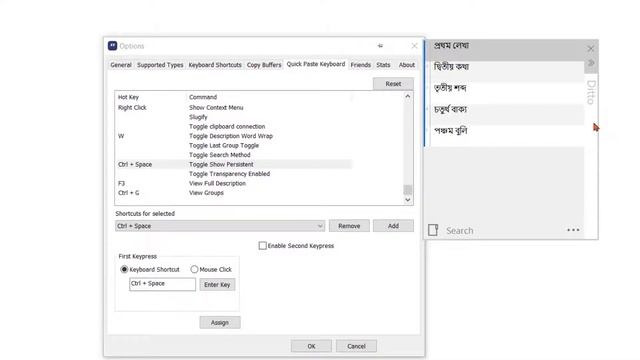This screenshot has width=640, height=360.
Task: Click the pin arrow icon in Options title bar
Action: [x=380, y=46]
